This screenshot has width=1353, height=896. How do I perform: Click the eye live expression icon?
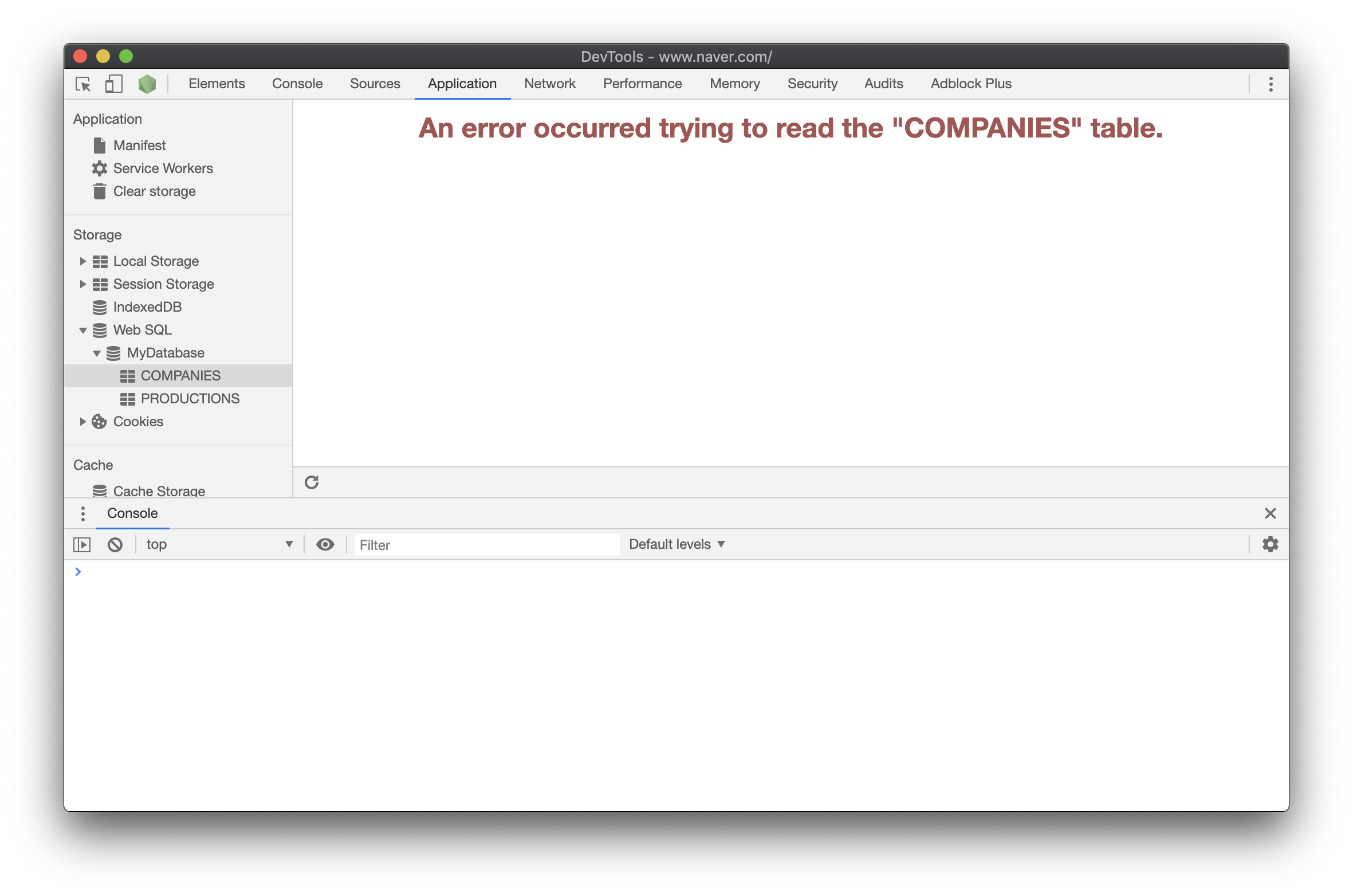[325, 544]
